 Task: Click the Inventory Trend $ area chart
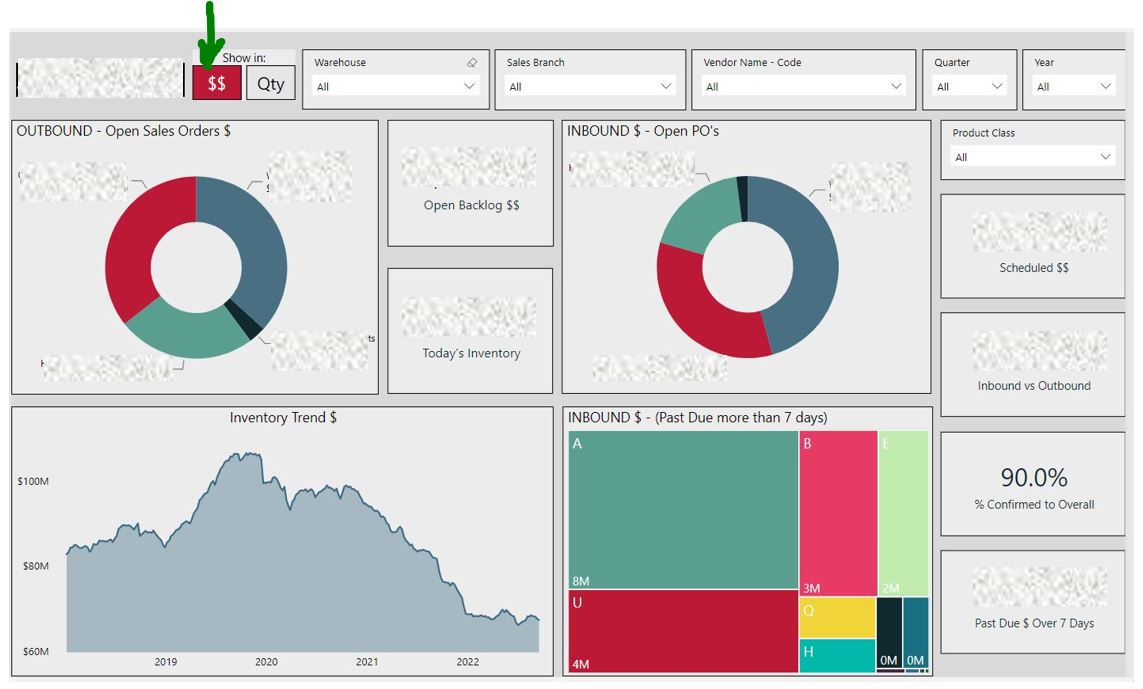(x=303, y=552)
